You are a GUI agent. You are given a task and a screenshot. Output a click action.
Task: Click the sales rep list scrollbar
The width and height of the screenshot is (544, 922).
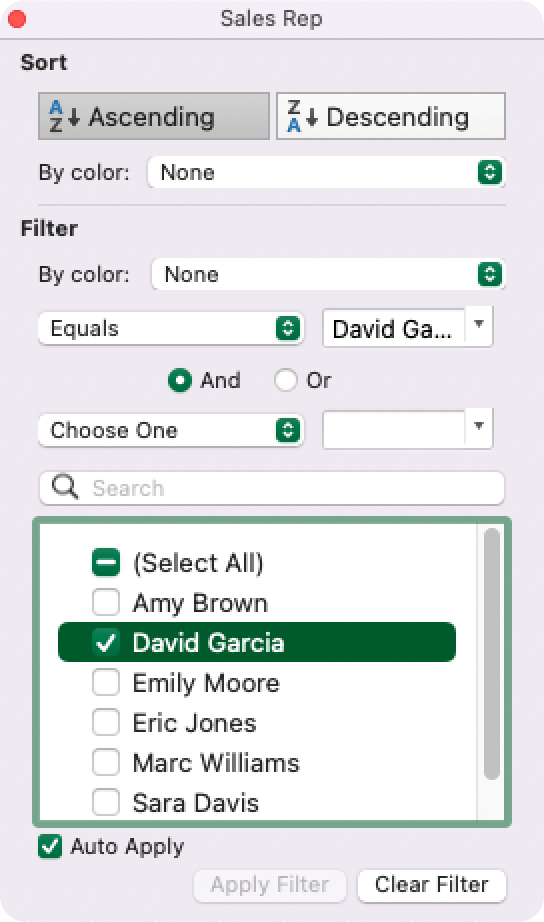tap(492, 654)
